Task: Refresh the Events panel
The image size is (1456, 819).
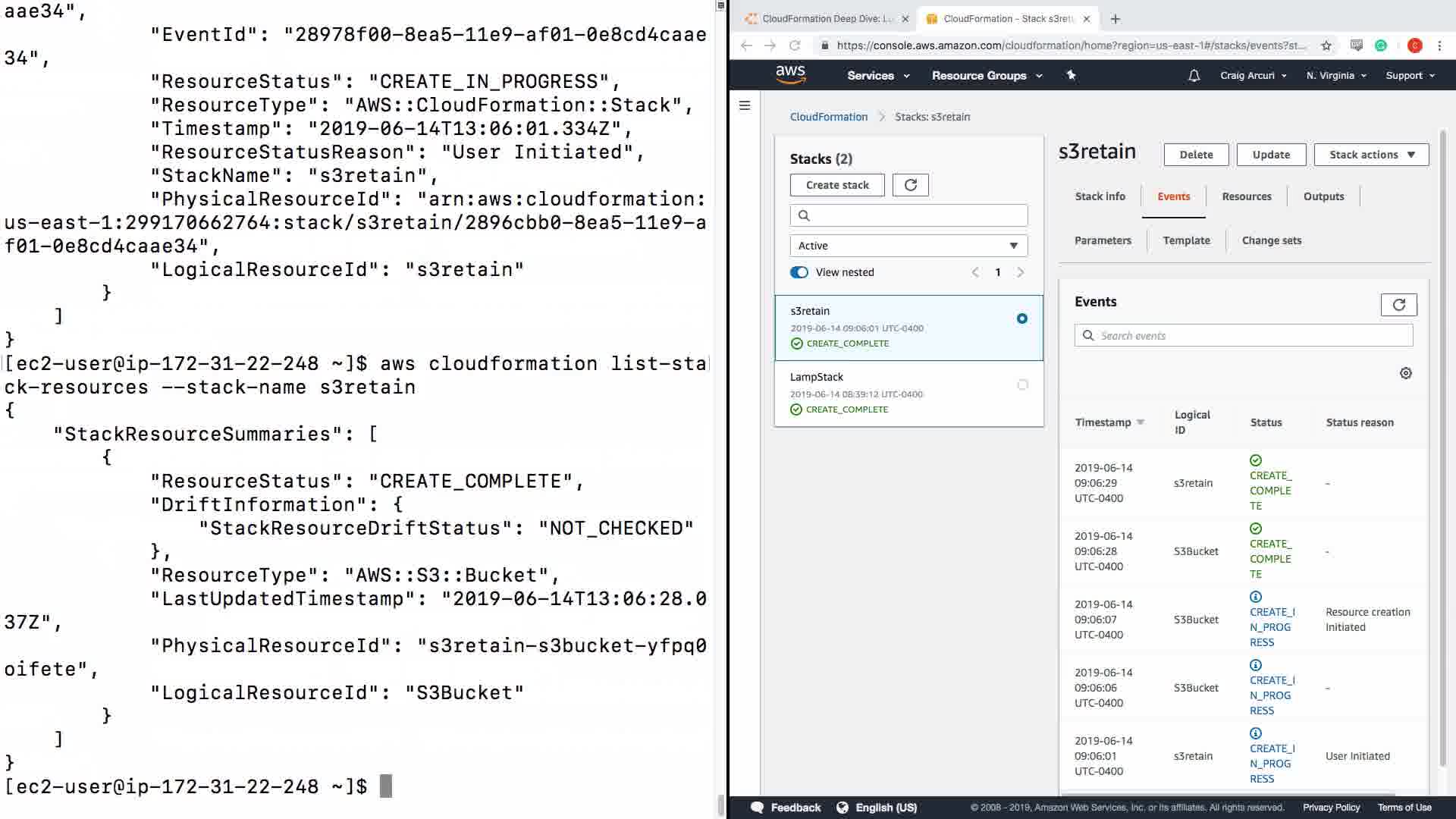Action: pyautogui.click(x=1398, y=305)
